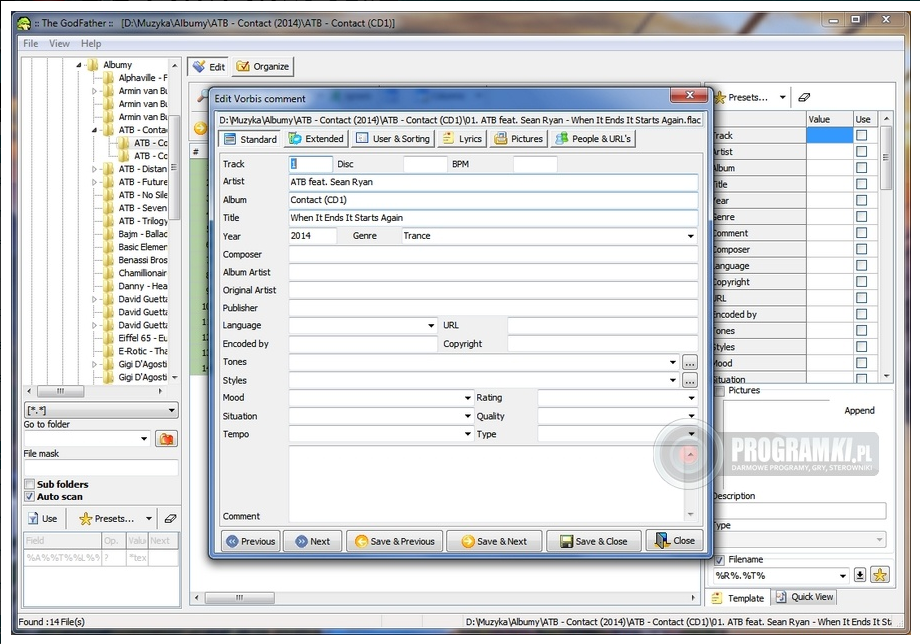Open the Pictures tab in the dialog
Screen dimensions: 920x644
(x=519, y=138)
